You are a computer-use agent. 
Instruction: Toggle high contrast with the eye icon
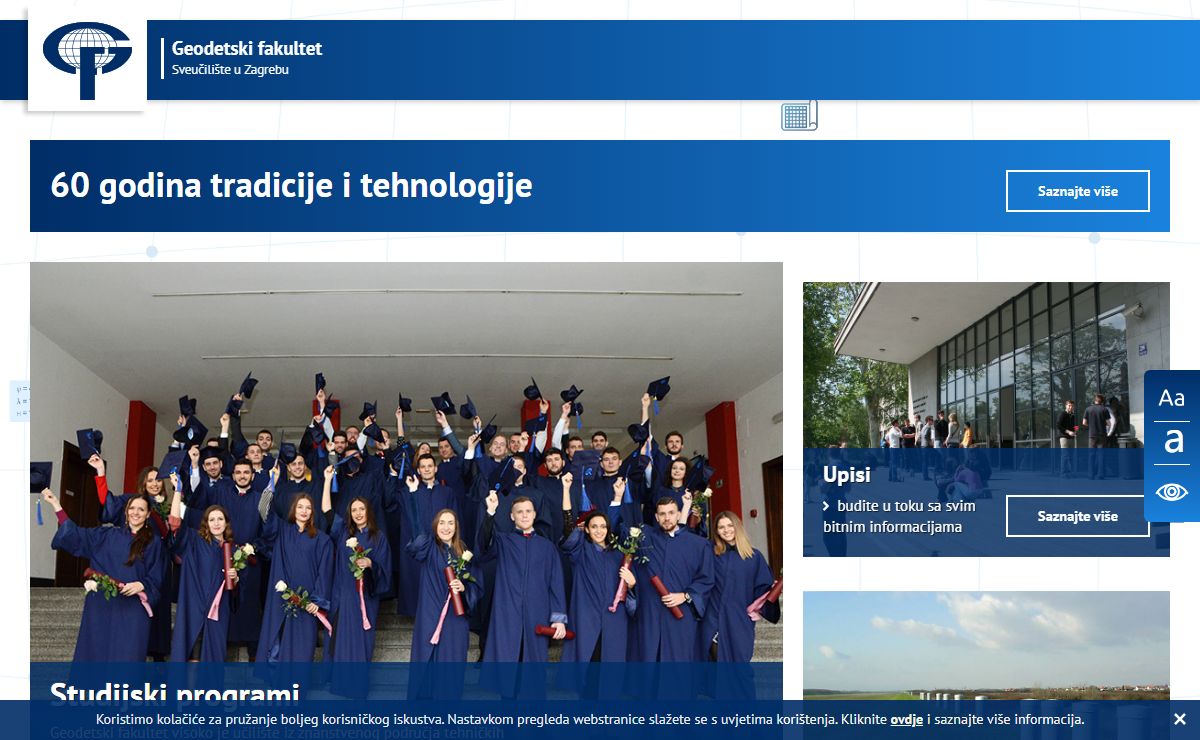pyautogui.click(x=1172, y=492)
